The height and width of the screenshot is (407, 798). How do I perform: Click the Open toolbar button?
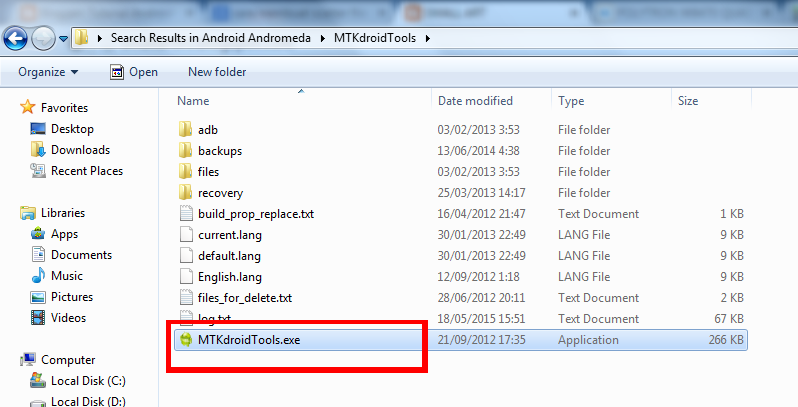(x=134, y=72)
